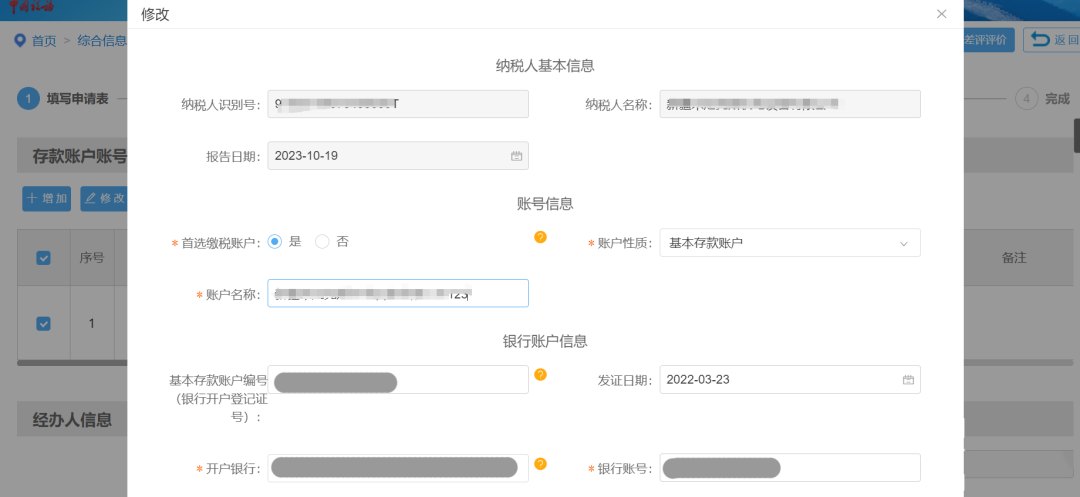Open calendar icon for 发证日期
The height and width of the screenshot is (497, 1080).
tap(908, 380)
